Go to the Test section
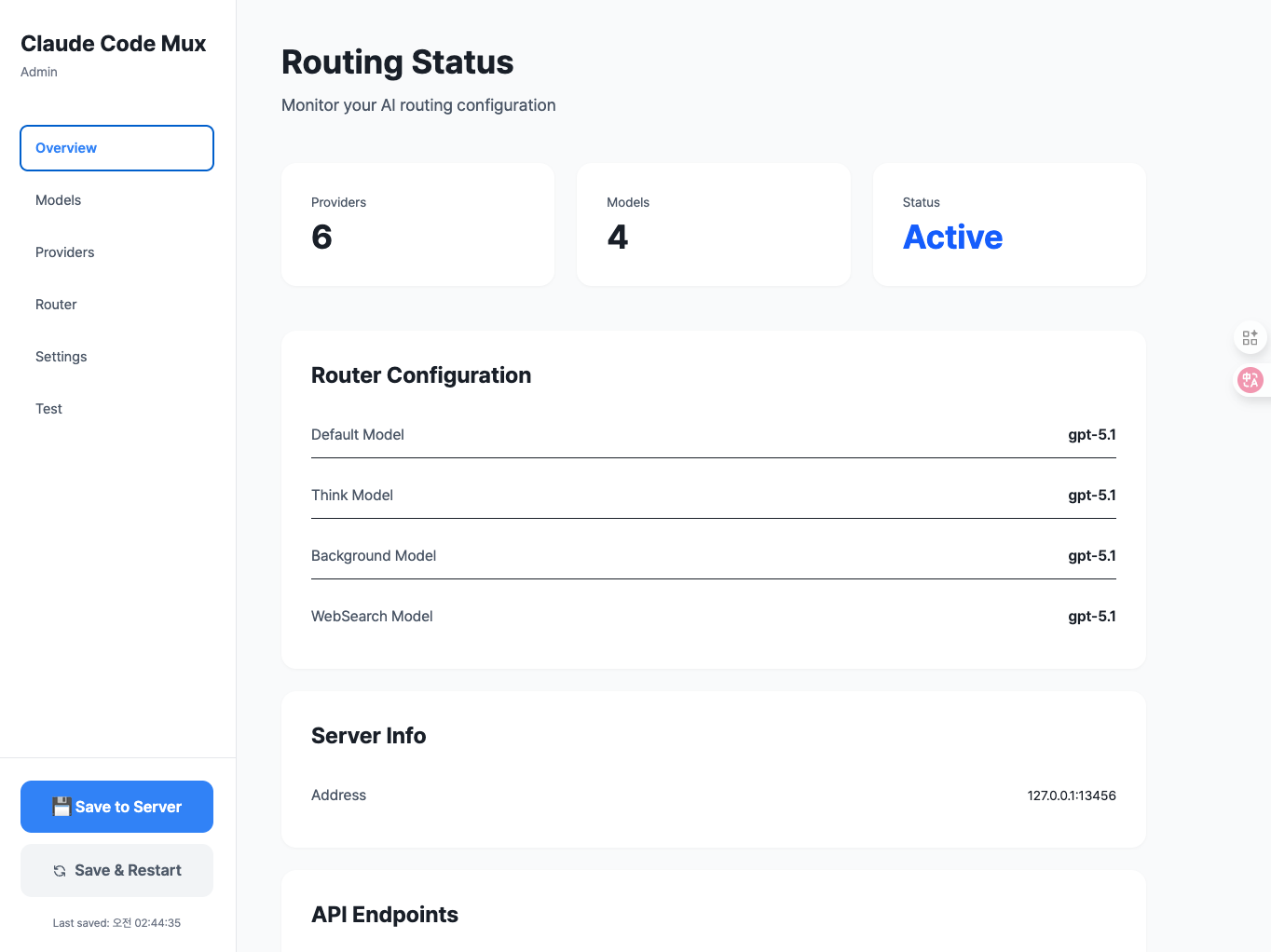Viewport: 1271px width, 952px height. pyautogui.click(x=48, y=409)
